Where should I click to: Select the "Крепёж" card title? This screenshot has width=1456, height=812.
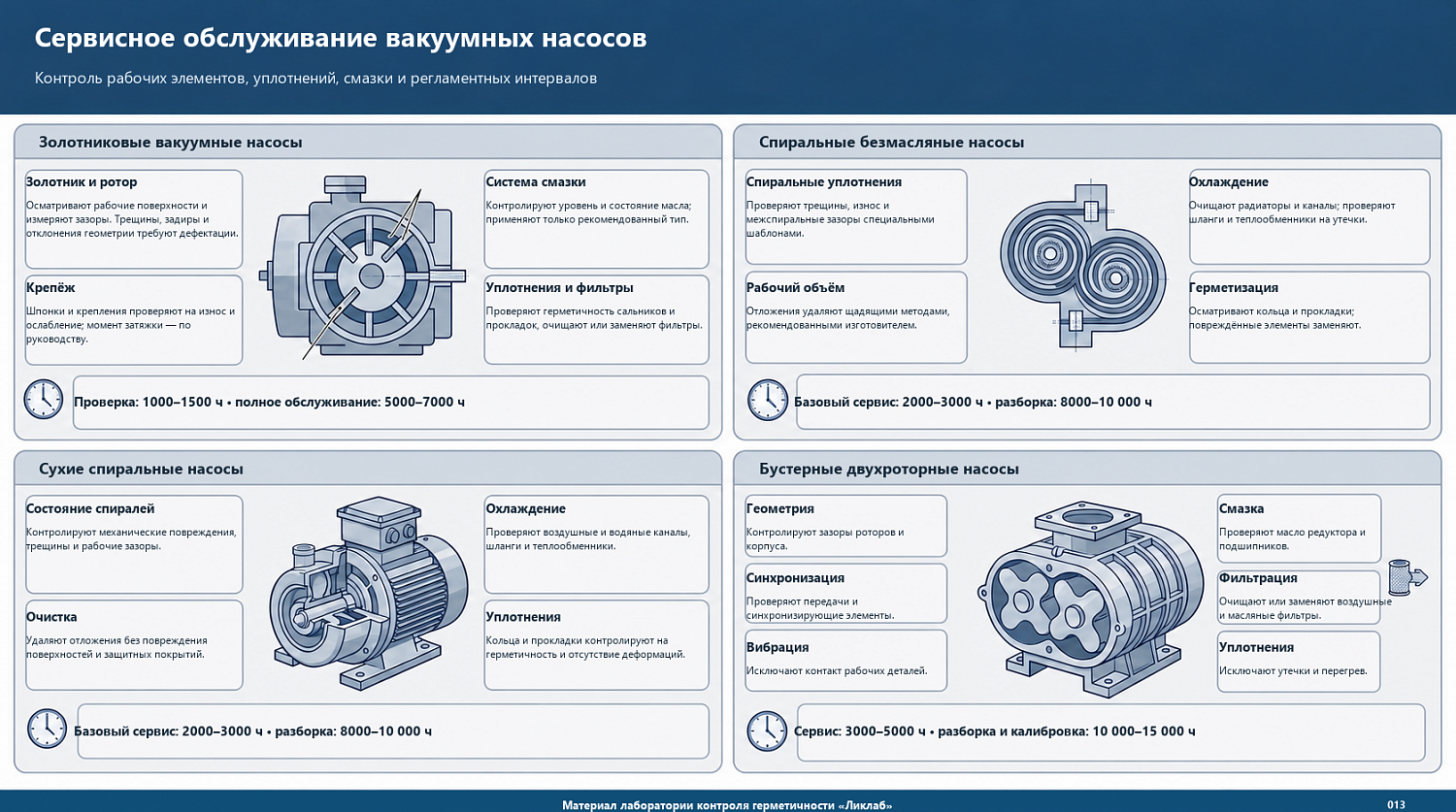tap(50, 287)
